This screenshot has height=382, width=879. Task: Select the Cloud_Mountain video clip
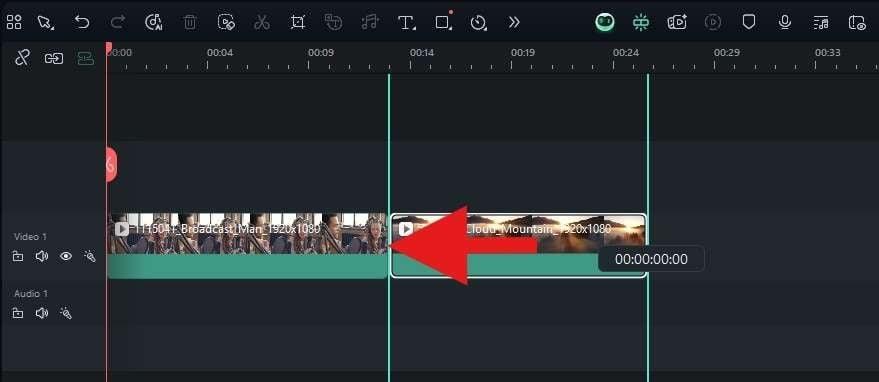519,246
